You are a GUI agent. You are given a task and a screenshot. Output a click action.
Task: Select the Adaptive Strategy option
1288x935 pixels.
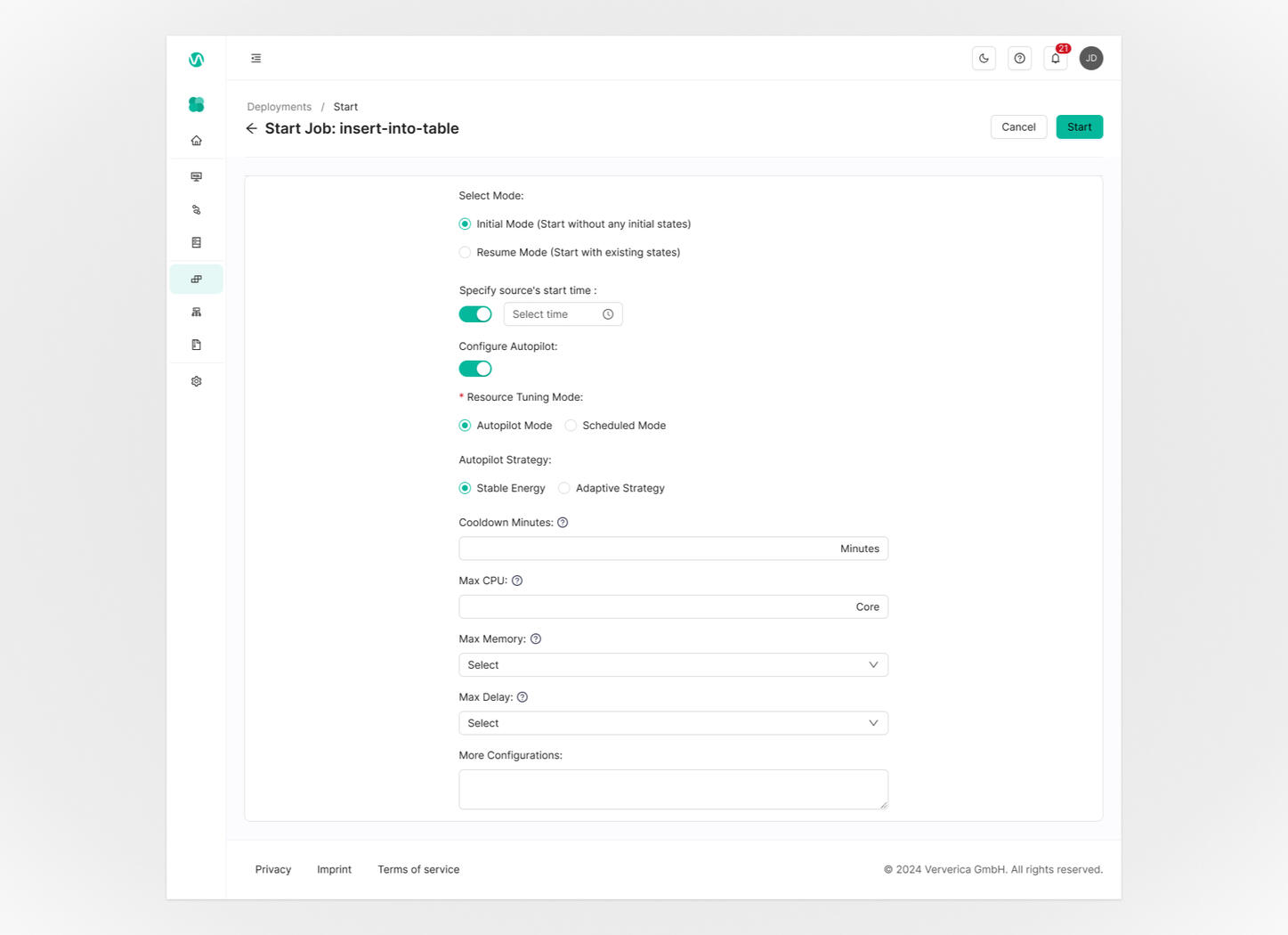564,488
